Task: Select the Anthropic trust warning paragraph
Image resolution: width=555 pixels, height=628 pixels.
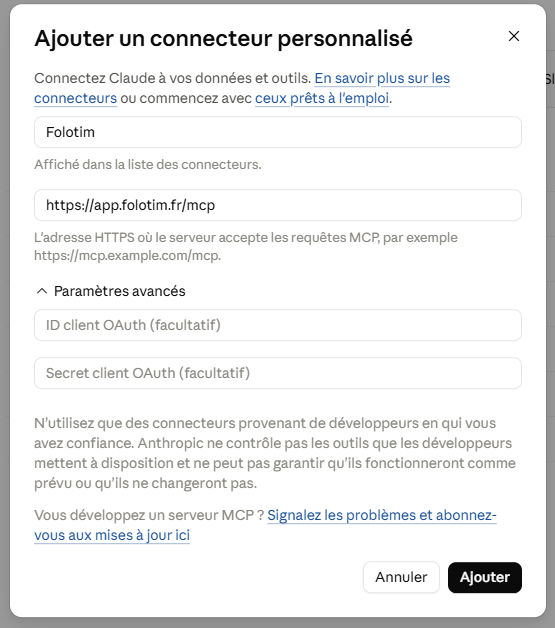Action: [x=275, y=453]
